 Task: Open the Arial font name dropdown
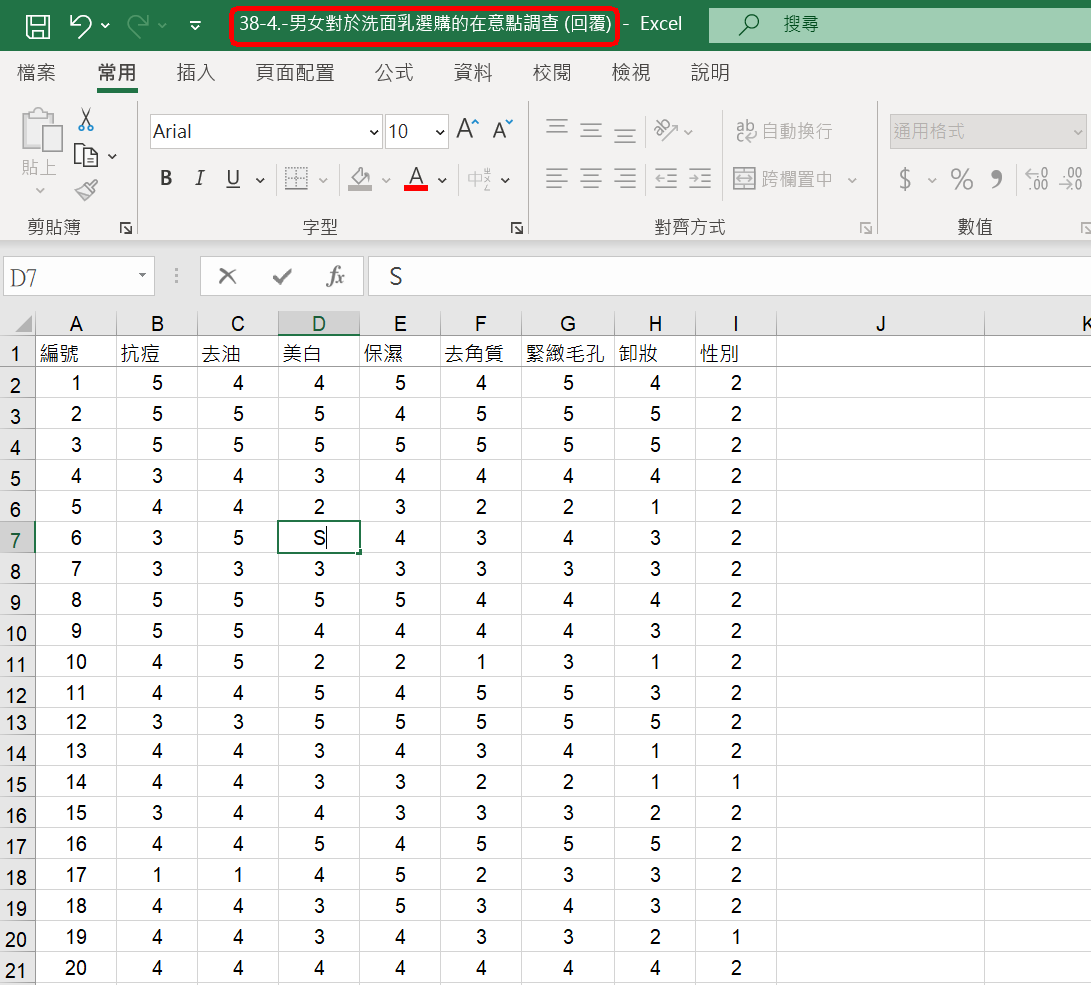click(374, 132)
